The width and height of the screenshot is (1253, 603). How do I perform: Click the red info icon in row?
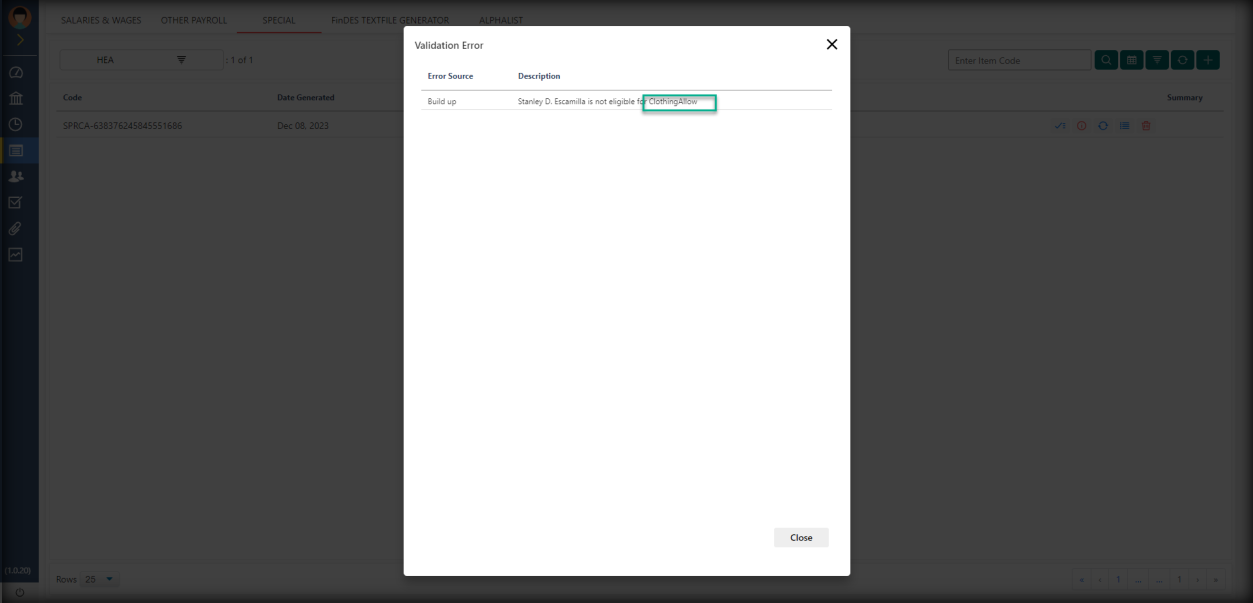coord(1081,126)
